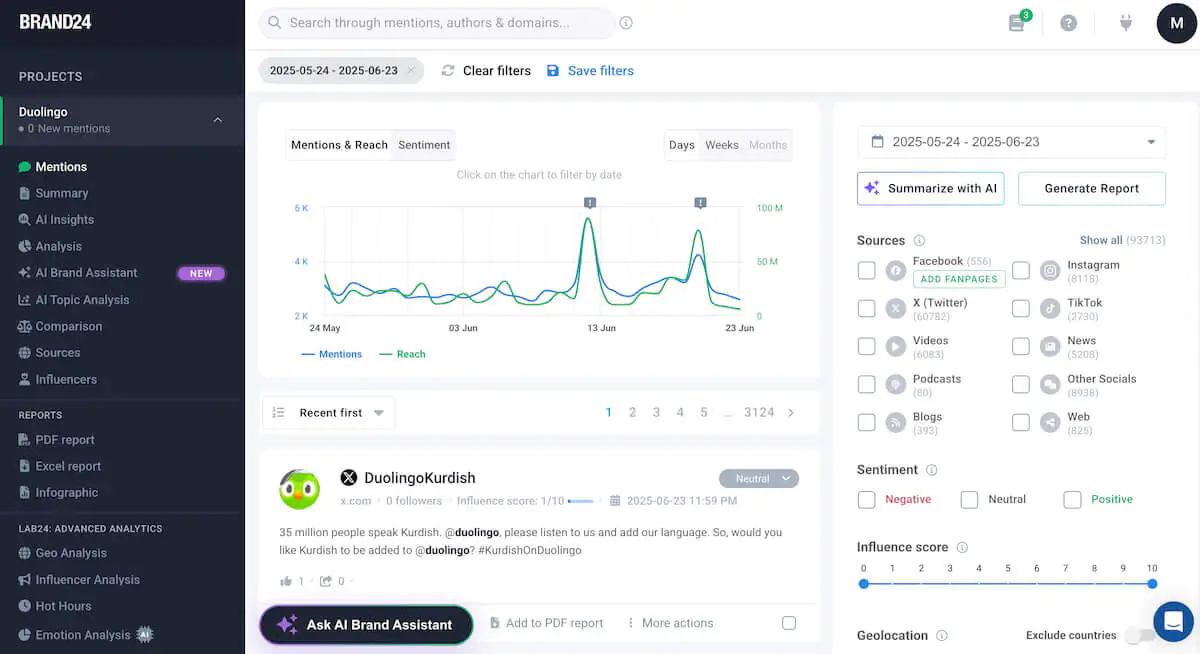Open the 2025-05-24 - 2025-06-23 date dropdown
Screen dimensions: 1200x654
tap(1010, 142)
